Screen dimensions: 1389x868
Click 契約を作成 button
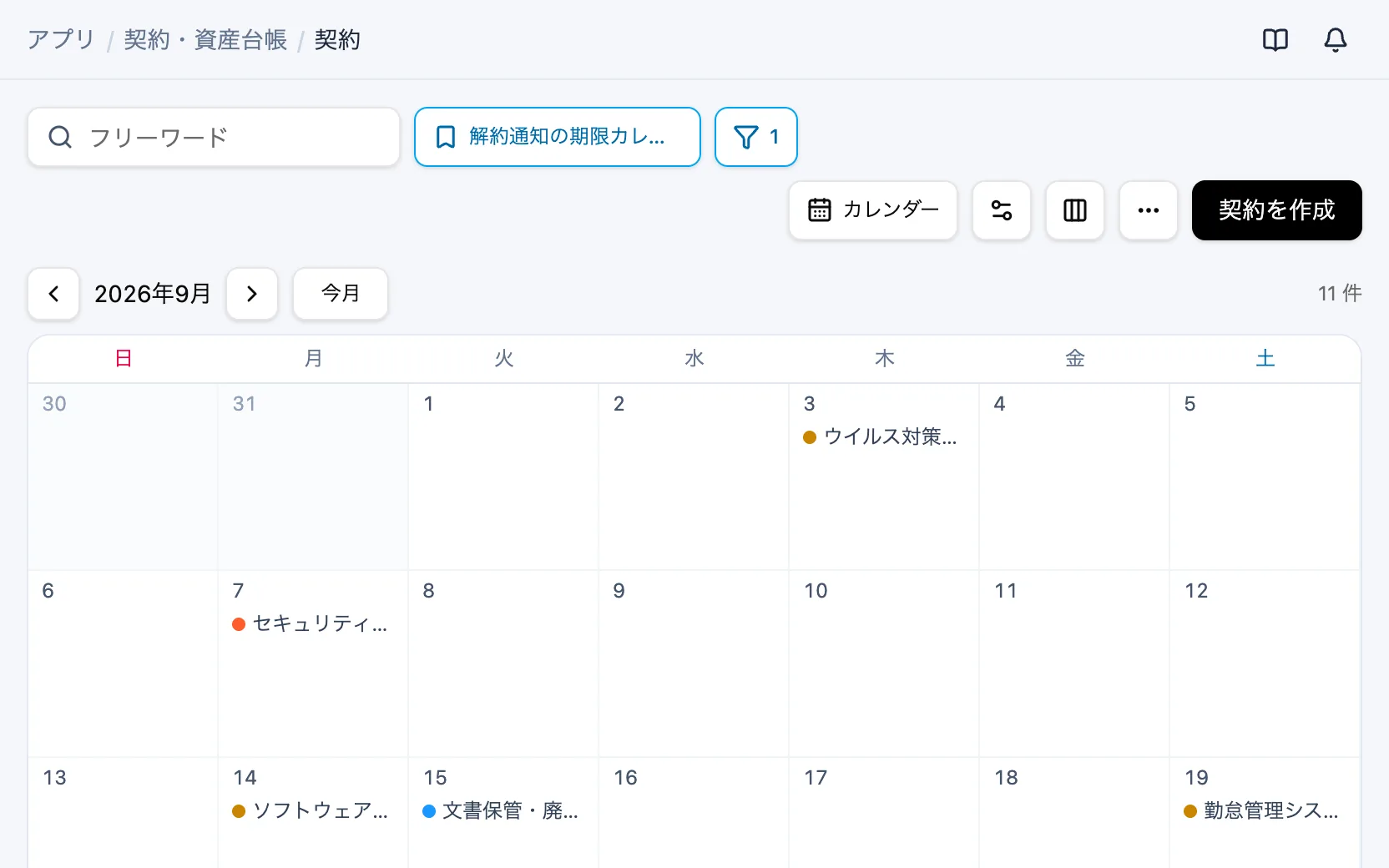pos(1277,210)
